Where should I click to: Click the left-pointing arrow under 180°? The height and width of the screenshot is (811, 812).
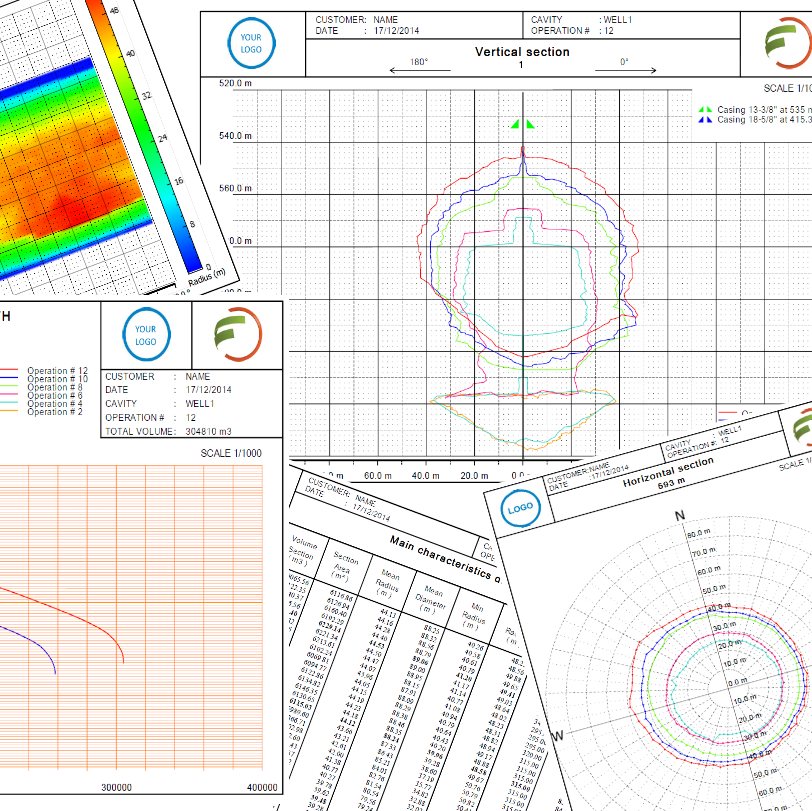[x=420, y=70]
